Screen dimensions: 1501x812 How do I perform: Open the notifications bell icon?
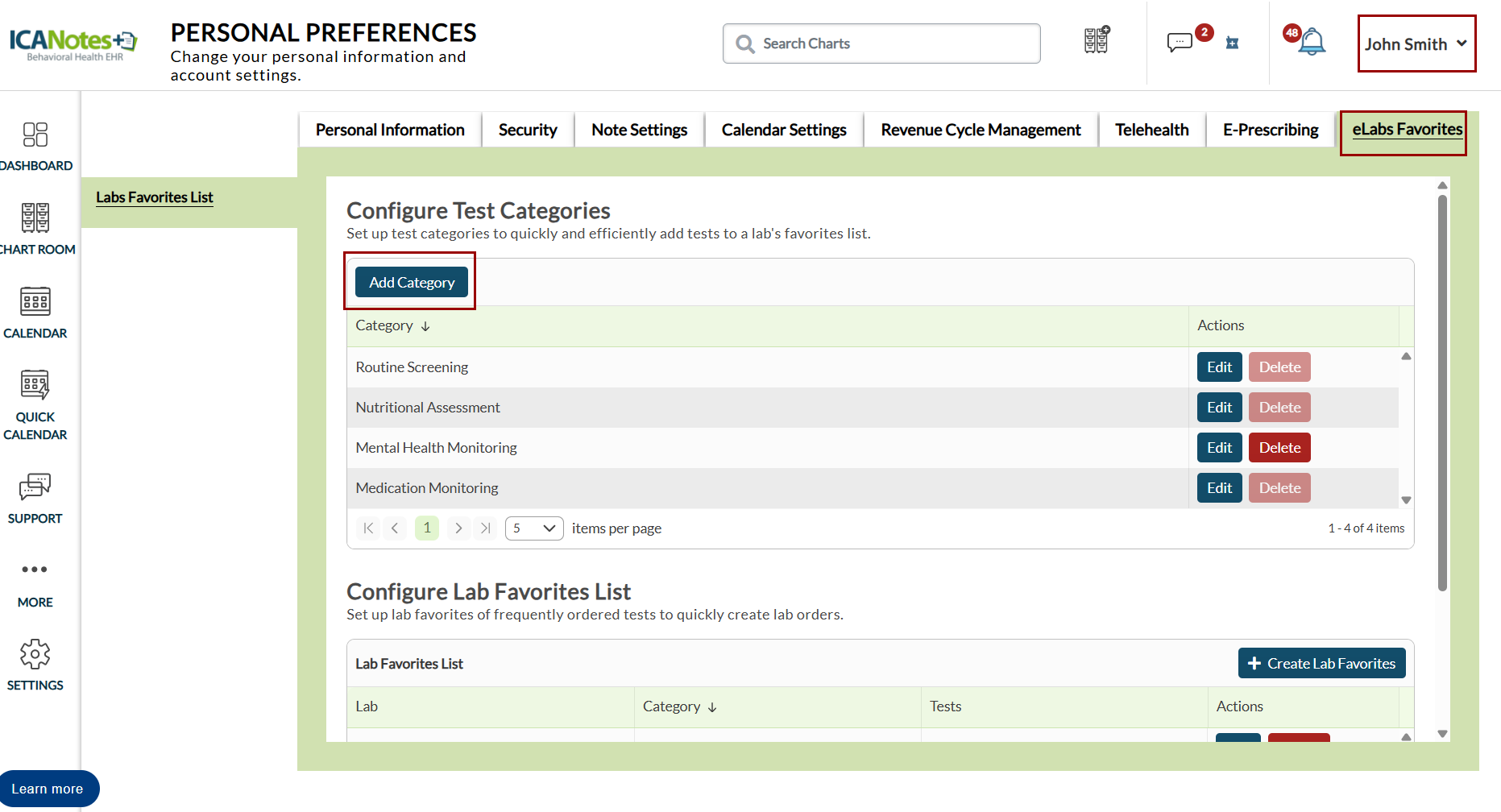click(x=1312, y=42)
